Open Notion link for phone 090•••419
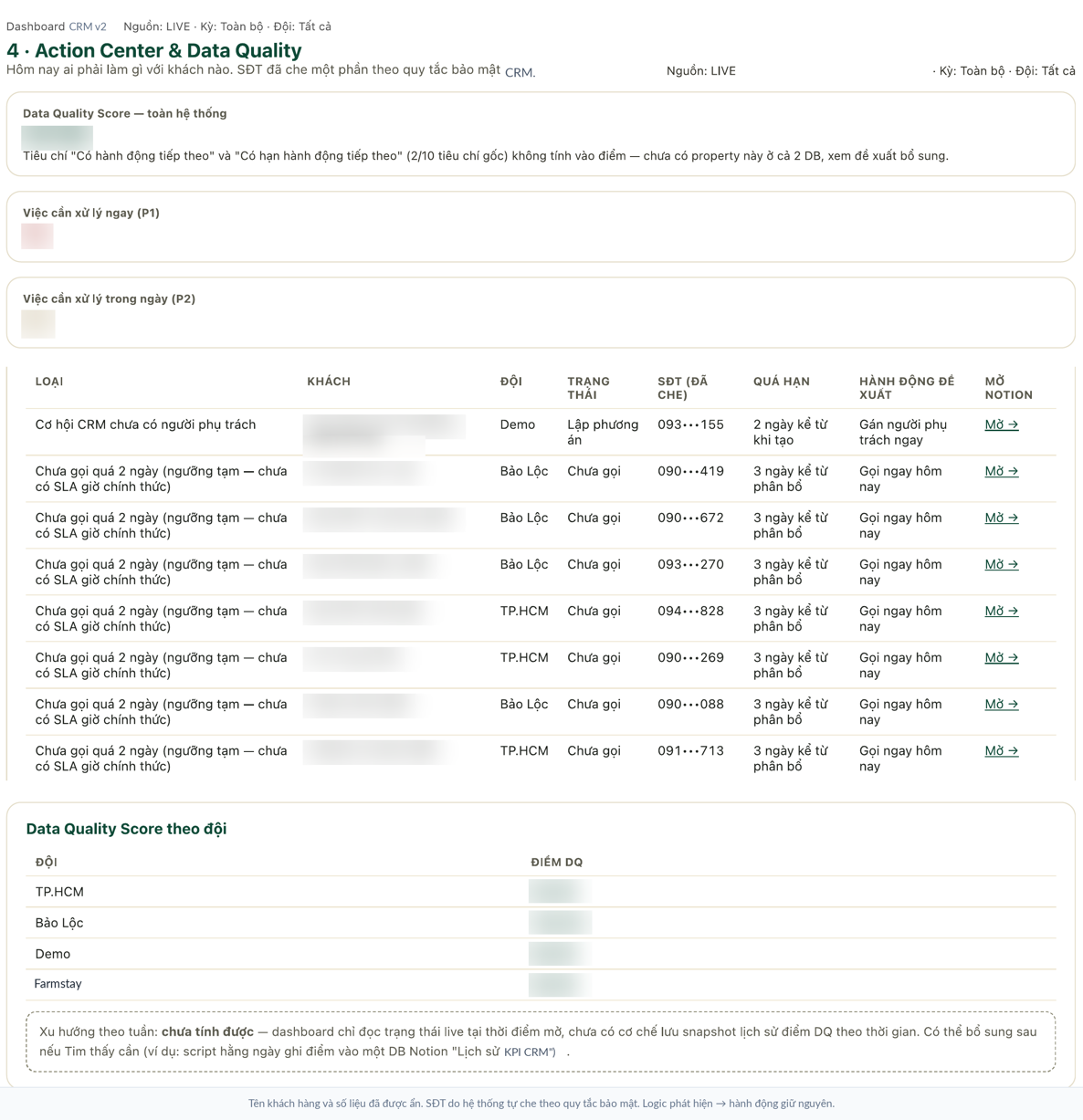1083x1120 pixels. pos(1001,471)
